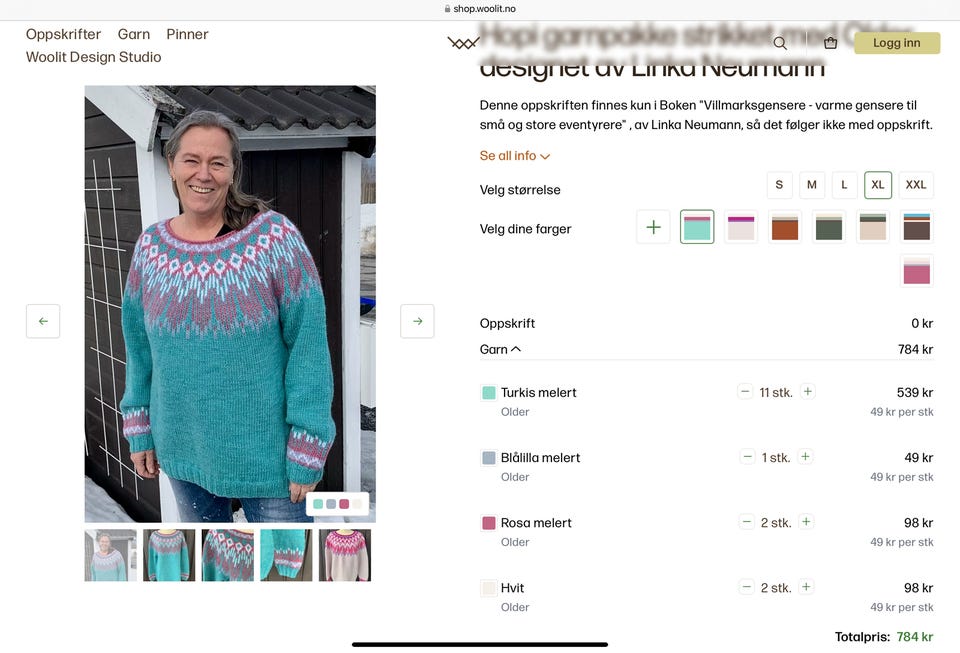Show the pink sweater thumbnail image
This screenshot has height=653, width=960.
345,555
